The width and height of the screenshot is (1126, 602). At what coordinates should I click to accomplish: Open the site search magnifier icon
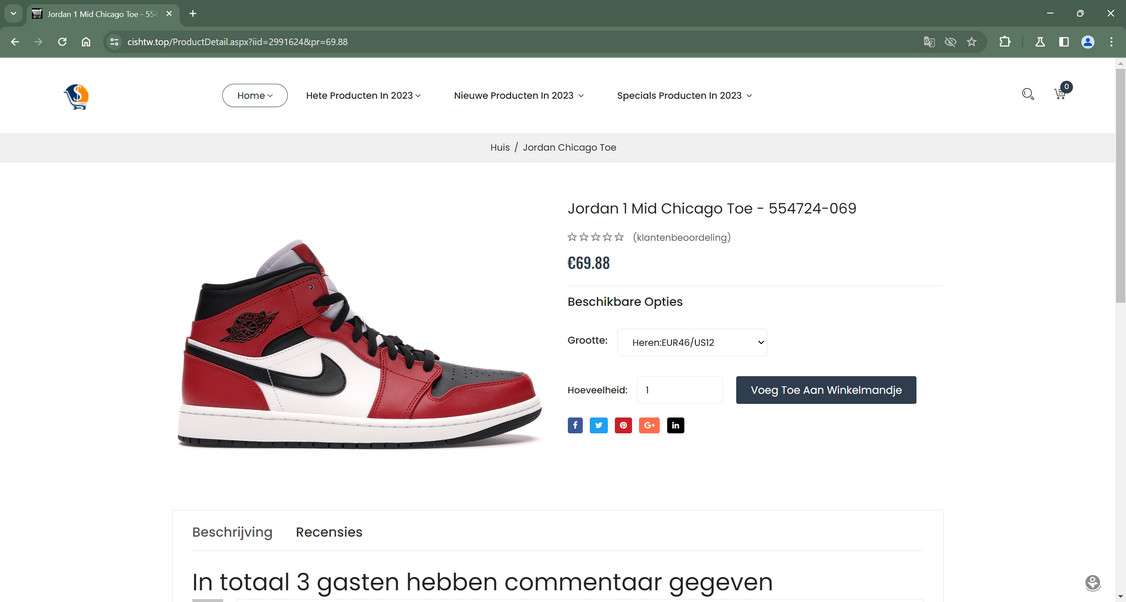pyautogui.click(x=1028, y=94)
